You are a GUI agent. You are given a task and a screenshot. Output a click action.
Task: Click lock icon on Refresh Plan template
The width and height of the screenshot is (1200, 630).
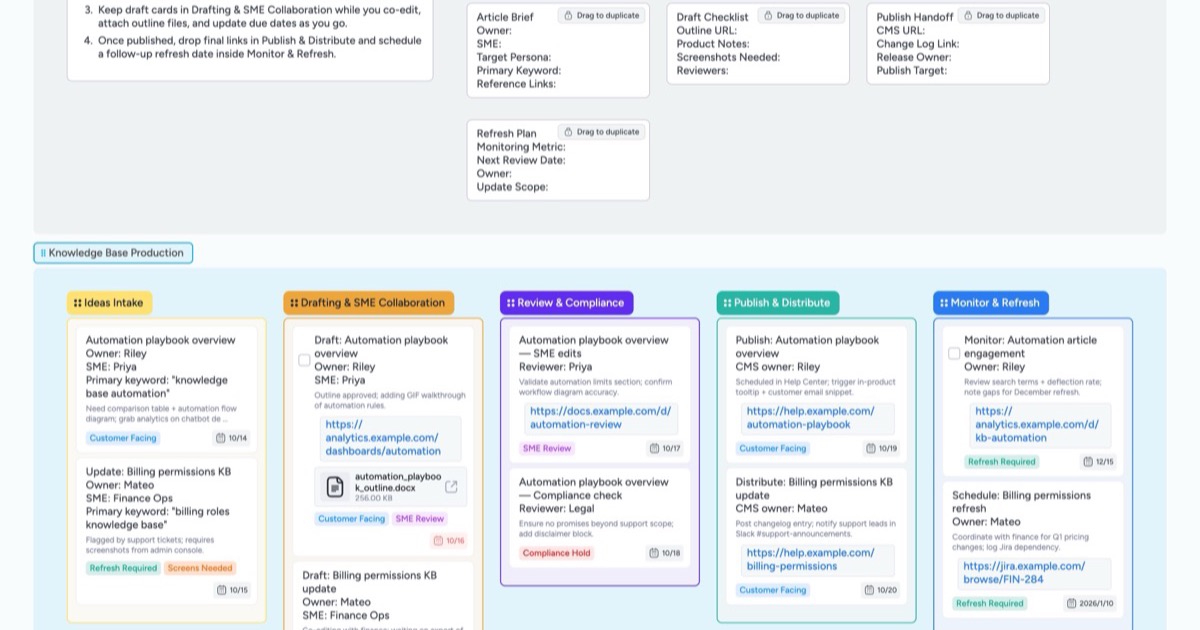[x=568, y=132]
